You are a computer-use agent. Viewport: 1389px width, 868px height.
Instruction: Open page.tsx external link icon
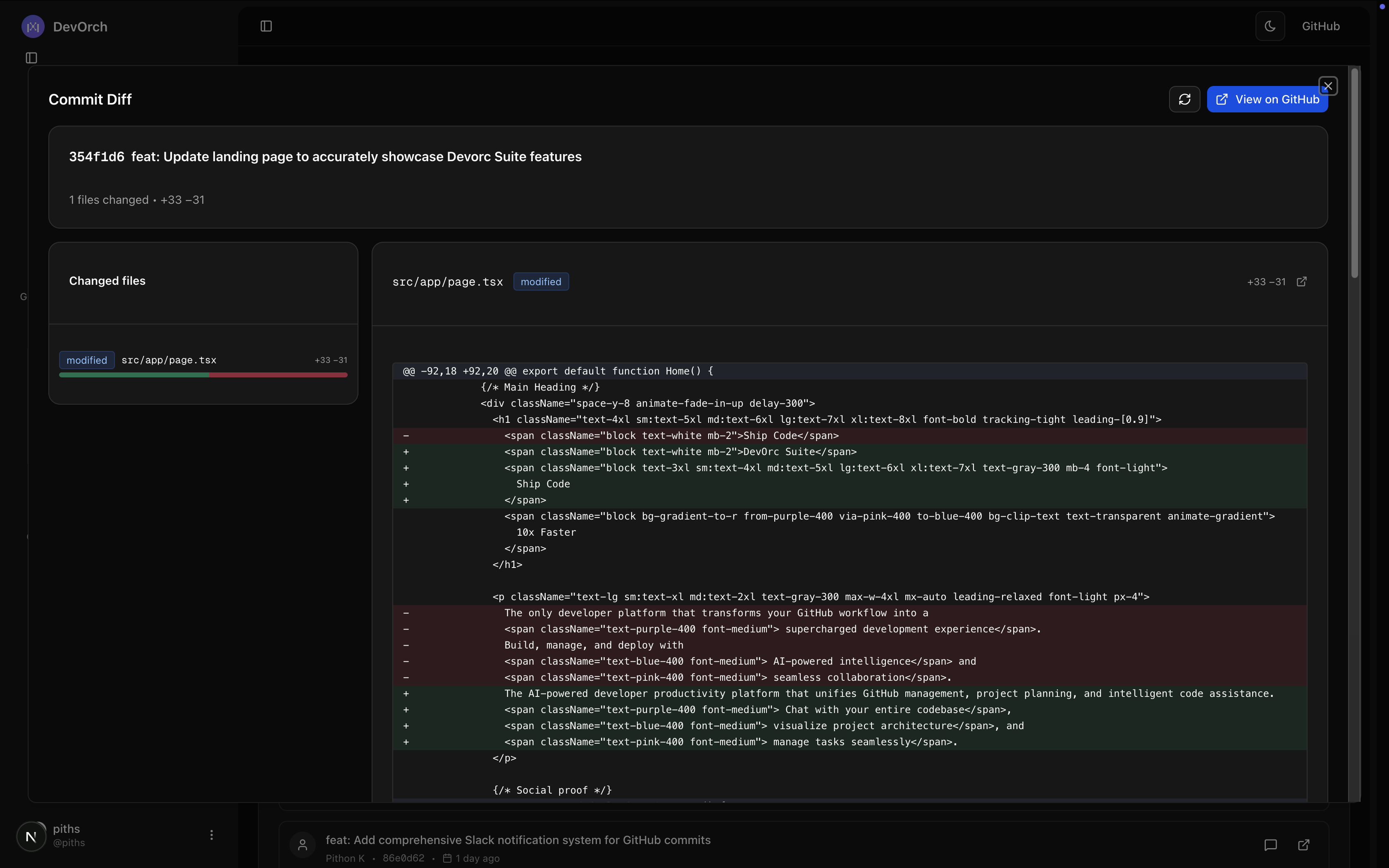pyautogui.click(x=1302, y=281)
